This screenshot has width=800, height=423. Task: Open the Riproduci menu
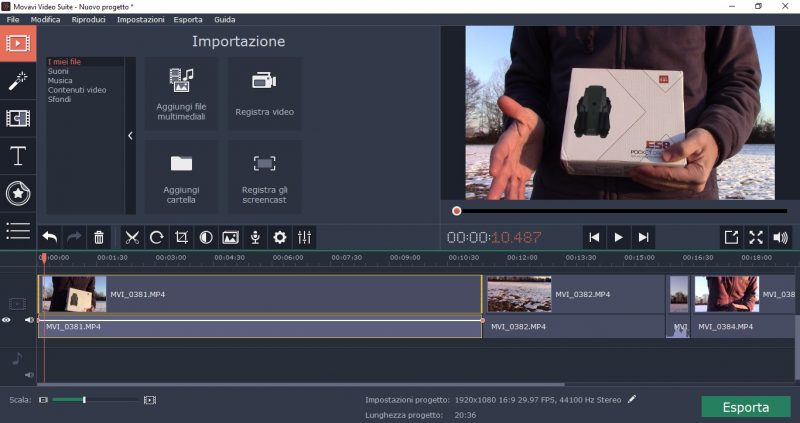click(88, 19)
